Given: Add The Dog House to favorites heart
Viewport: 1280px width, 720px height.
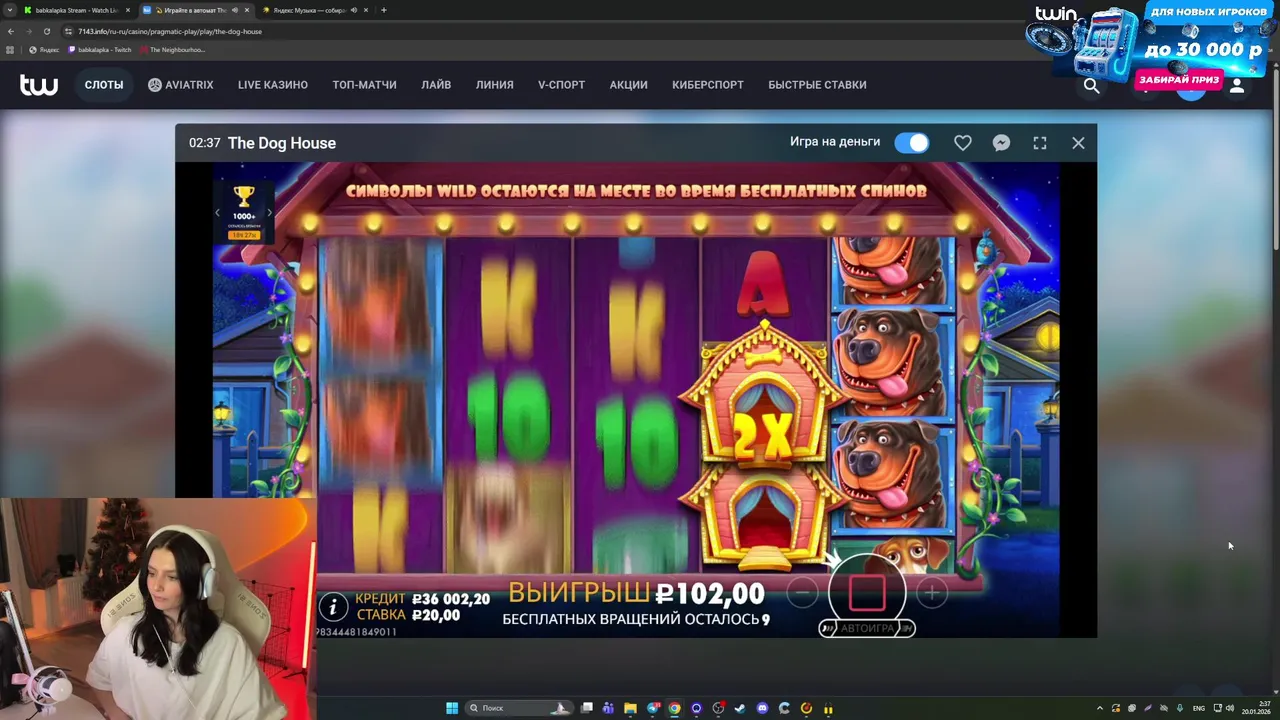Looking at the screenshot, I should point(962,143).
